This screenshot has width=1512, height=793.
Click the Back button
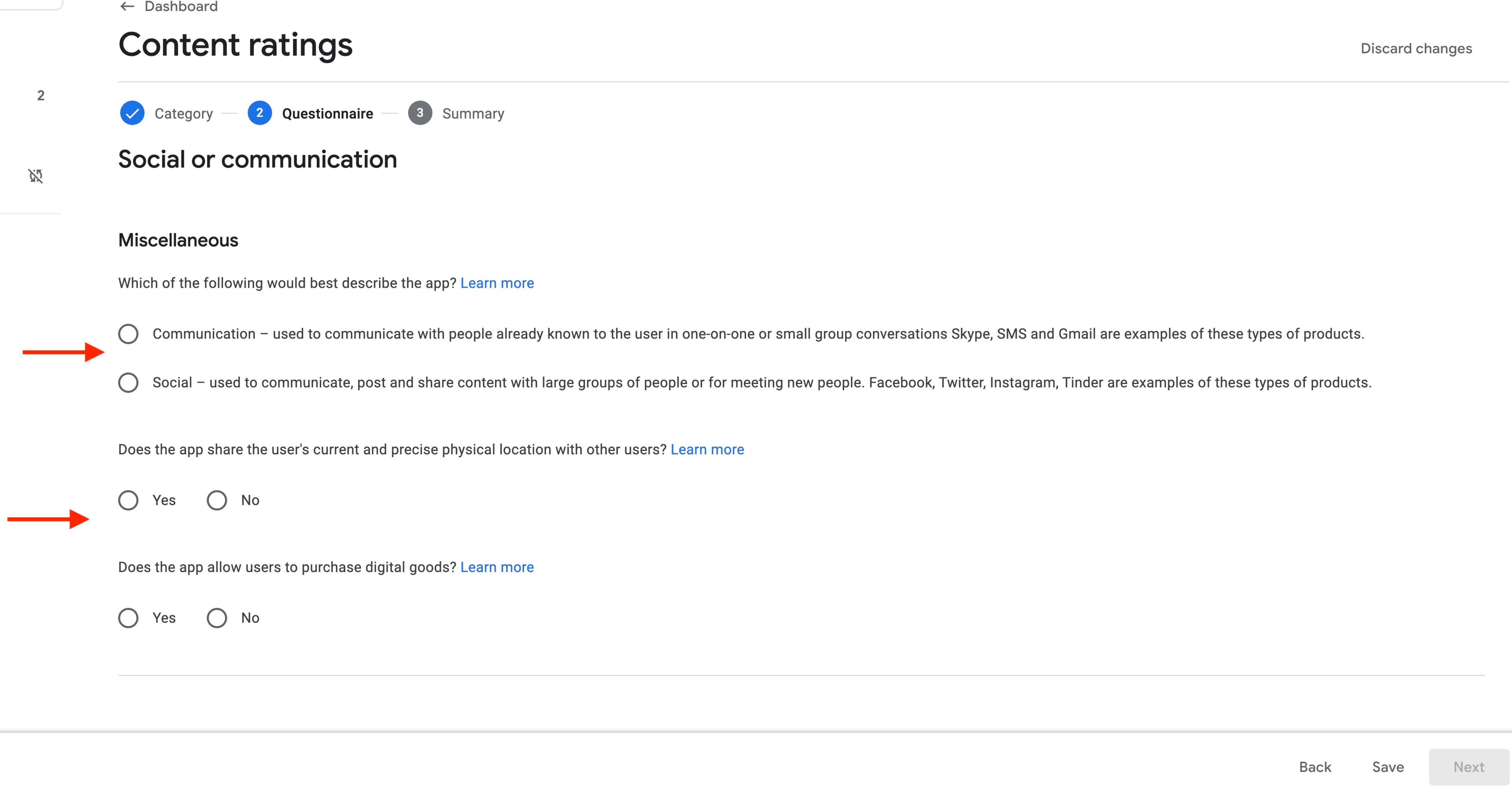[1315, 766]
